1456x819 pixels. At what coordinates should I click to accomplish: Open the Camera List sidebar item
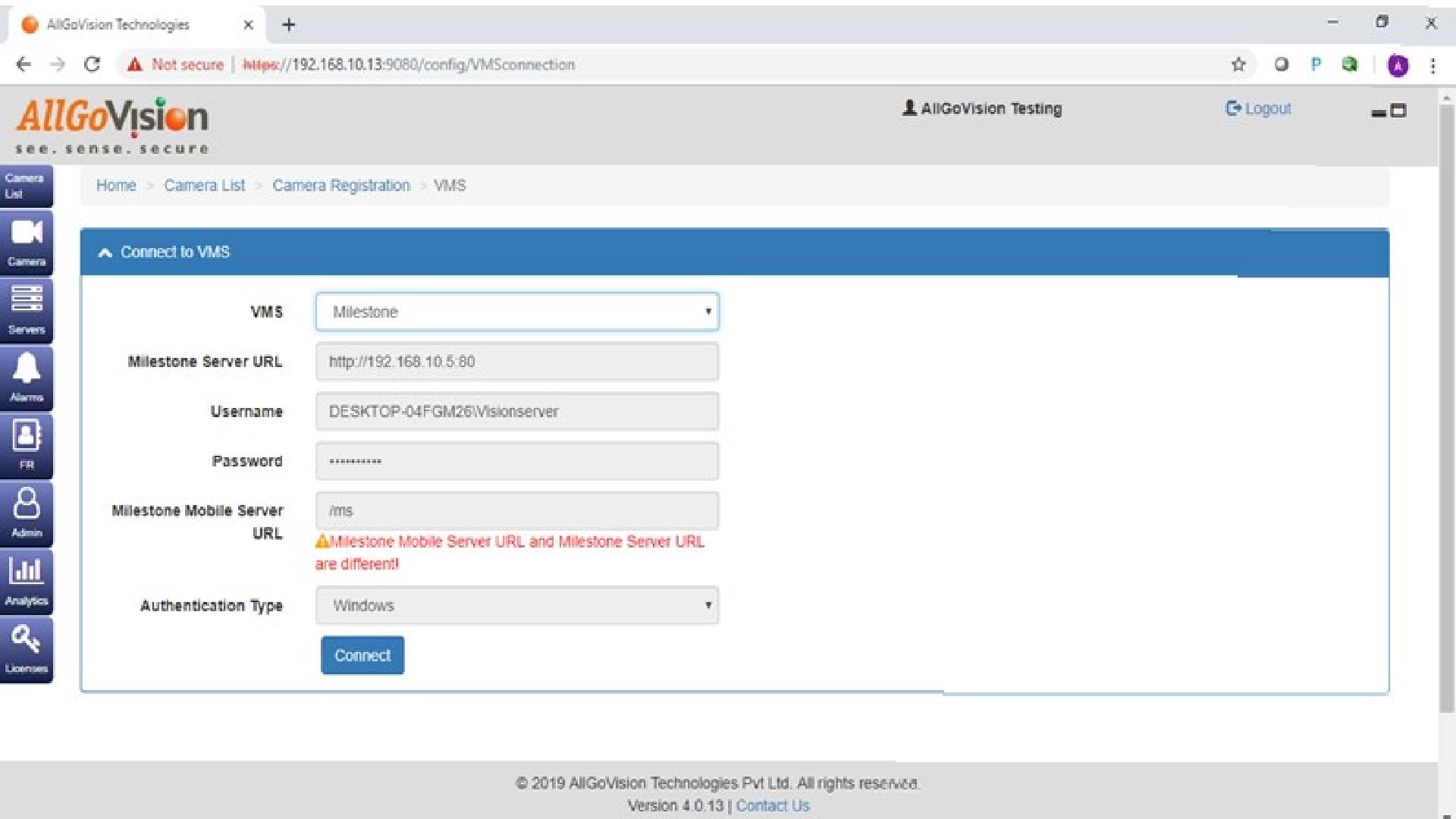[x=26, y=186]
